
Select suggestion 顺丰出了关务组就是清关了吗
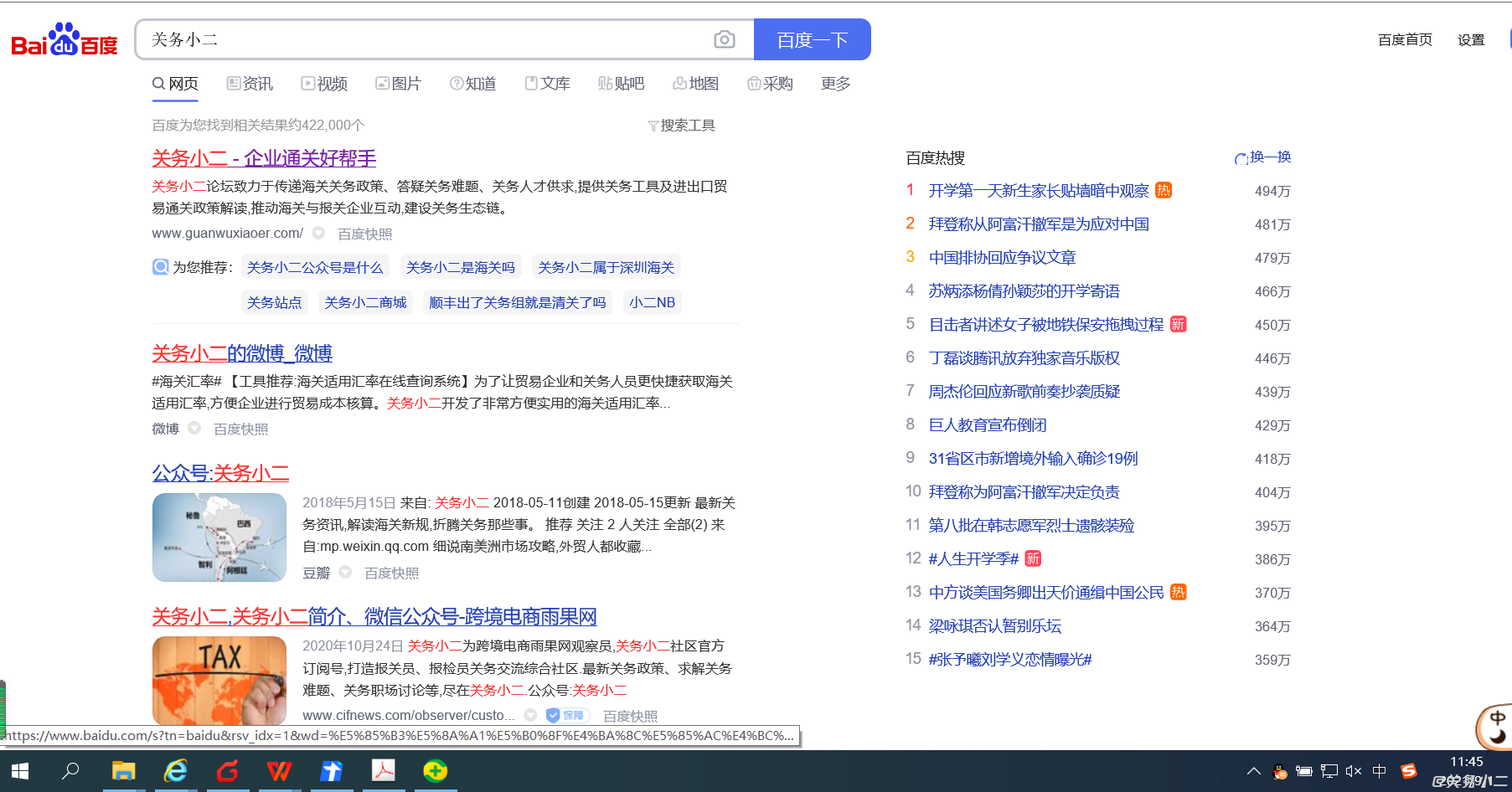pos(517,302)
